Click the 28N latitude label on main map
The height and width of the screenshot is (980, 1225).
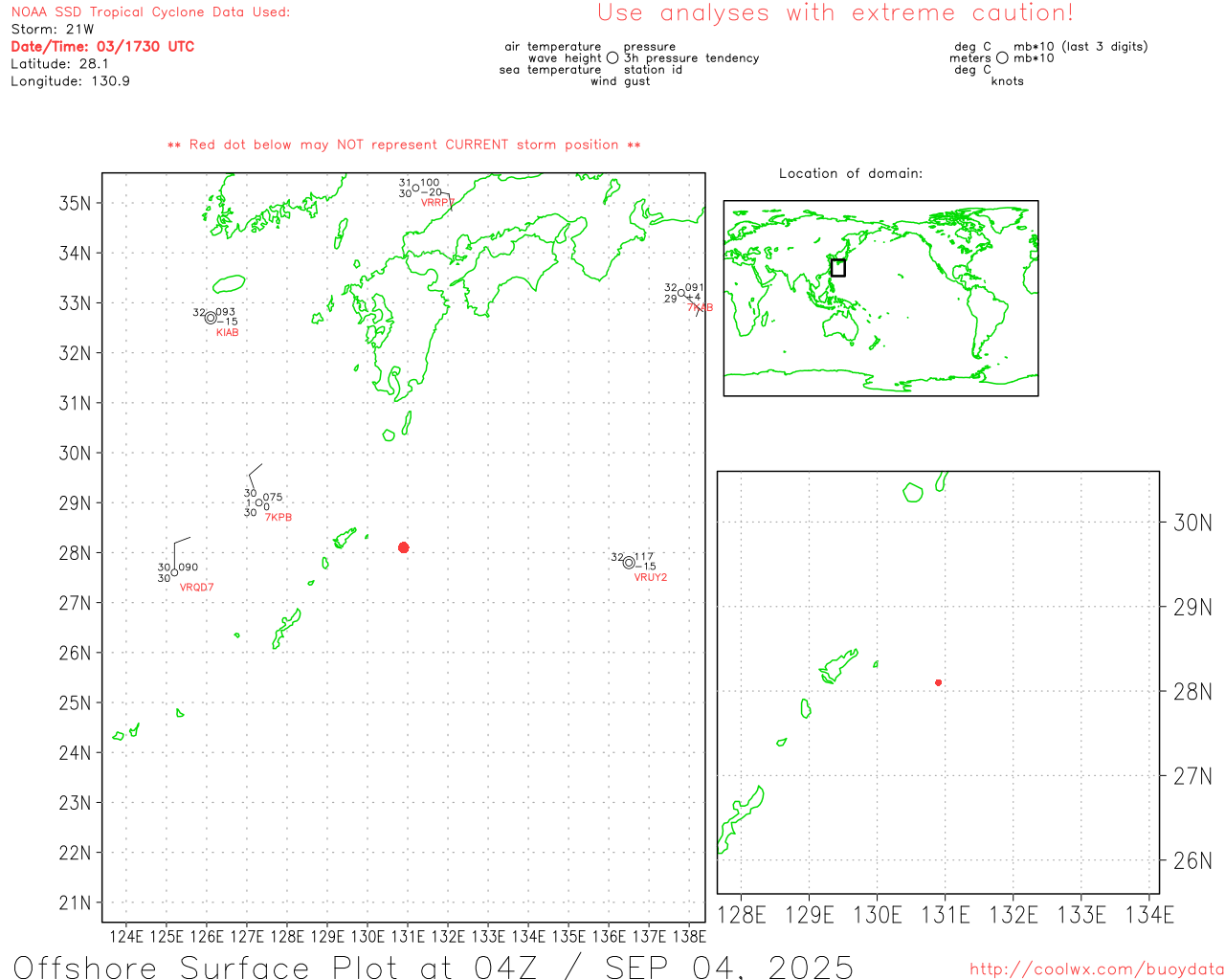pos(76,553)
